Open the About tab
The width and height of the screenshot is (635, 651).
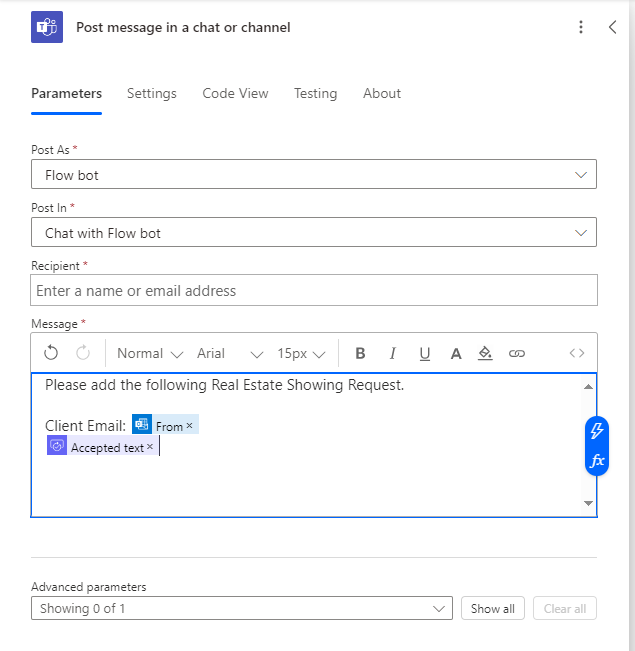[382, 93]
